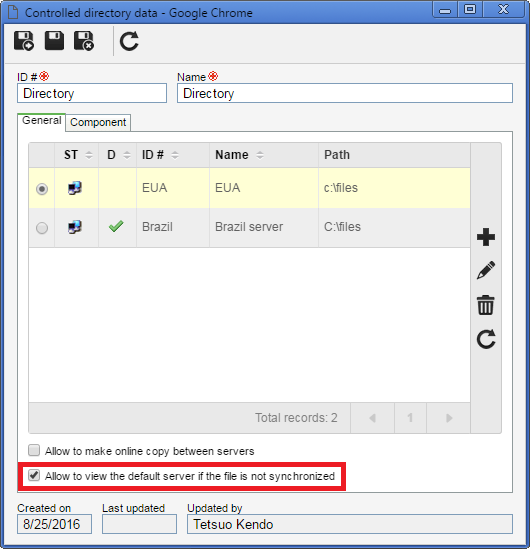
Task: Click the Name input field
Action: tap(345, 93)
